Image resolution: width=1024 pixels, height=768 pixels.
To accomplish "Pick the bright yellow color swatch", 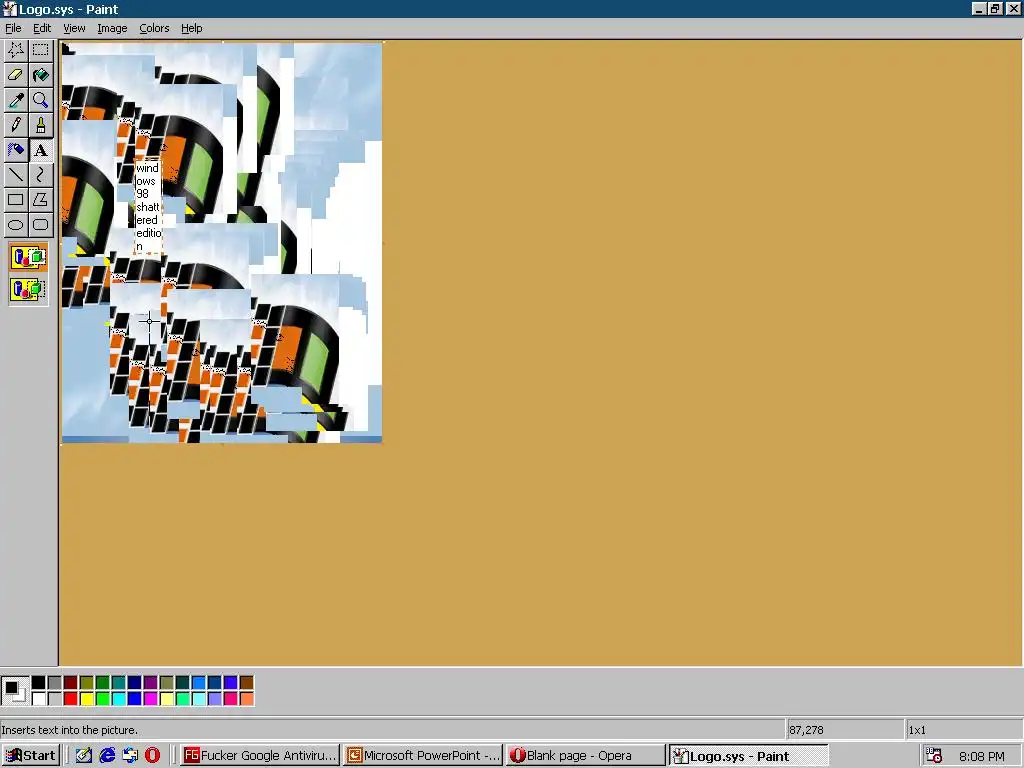I will coord(86,698).
